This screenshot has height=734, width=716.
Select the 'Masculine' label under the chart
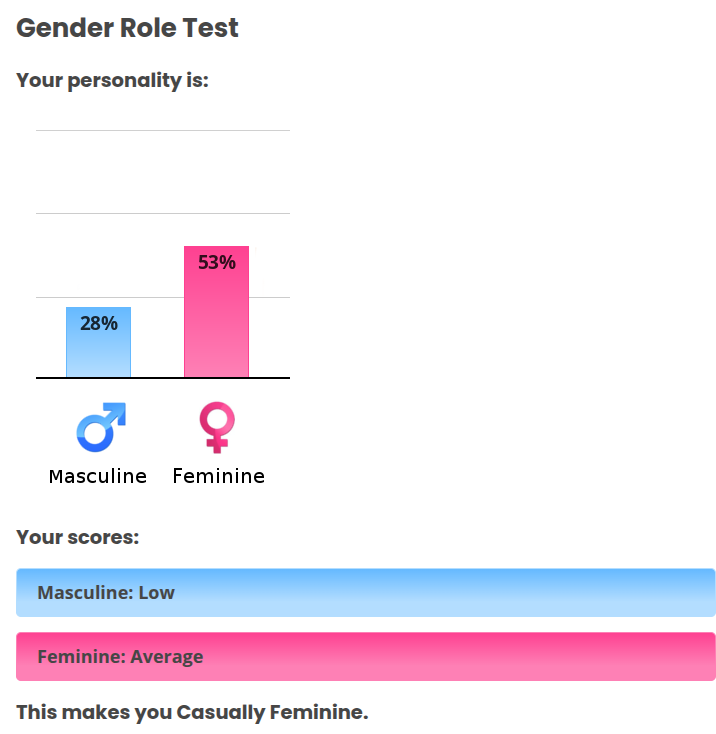point(98,476)
